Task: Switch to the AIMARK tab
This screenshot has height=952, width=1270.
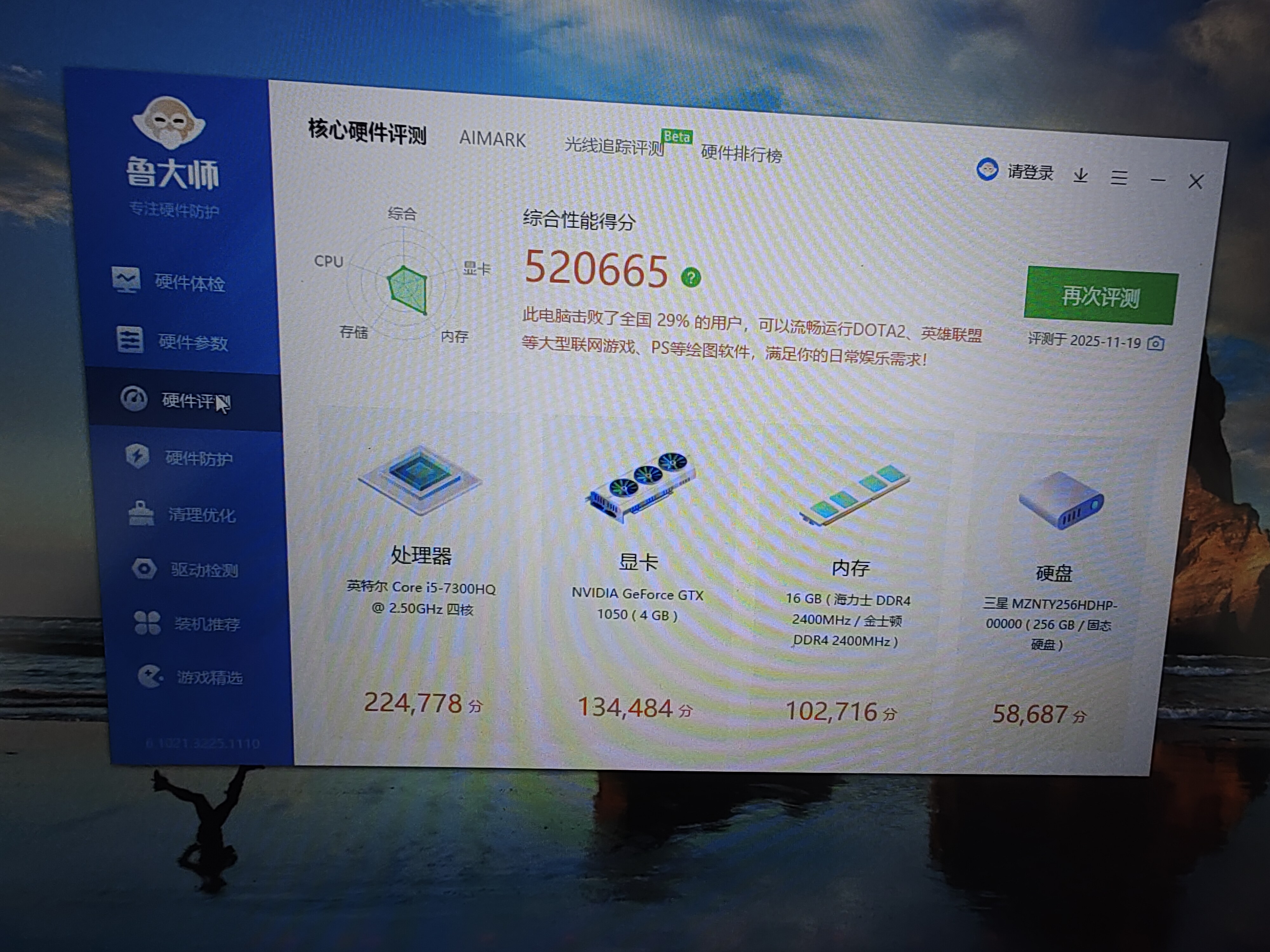Action: tap(492, 139)
